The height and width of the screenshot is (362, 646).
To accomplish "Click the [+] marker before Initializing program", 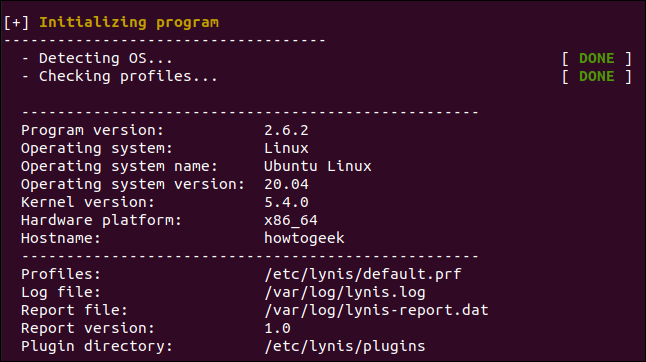I will pos(16,23).
